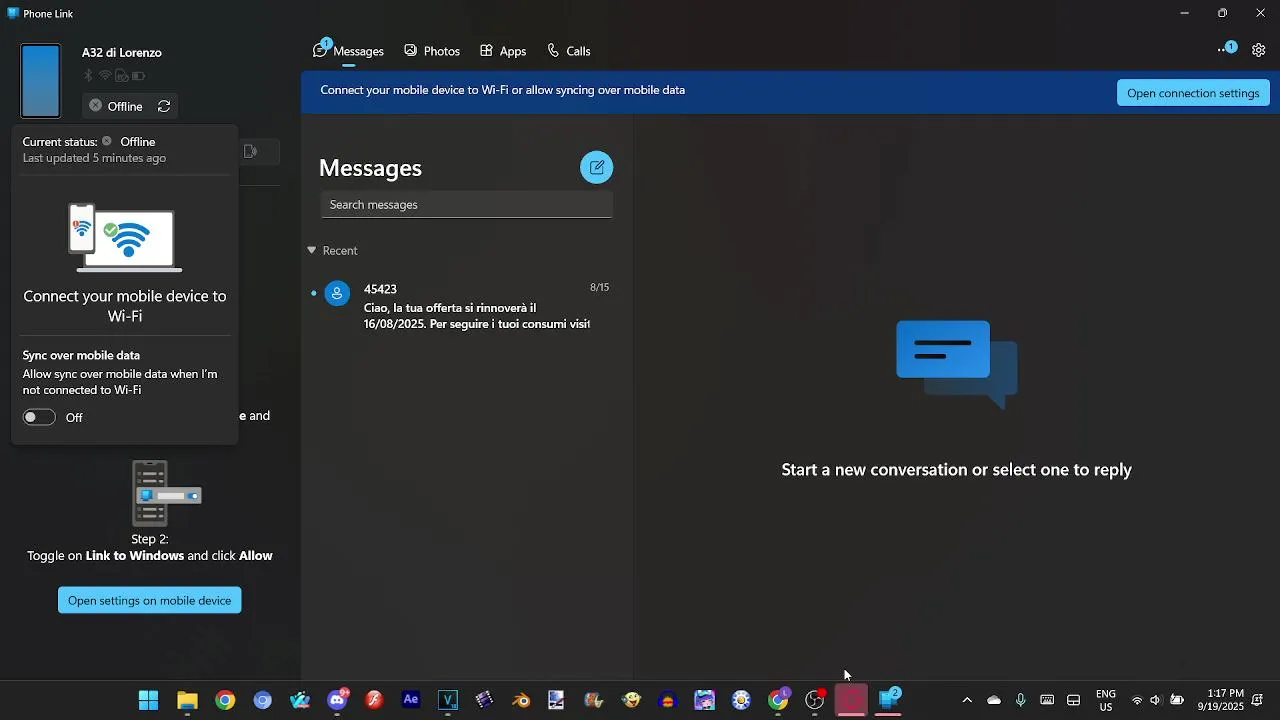
Task: Switch to the Messages tab
Action: (x=349, y=51)
